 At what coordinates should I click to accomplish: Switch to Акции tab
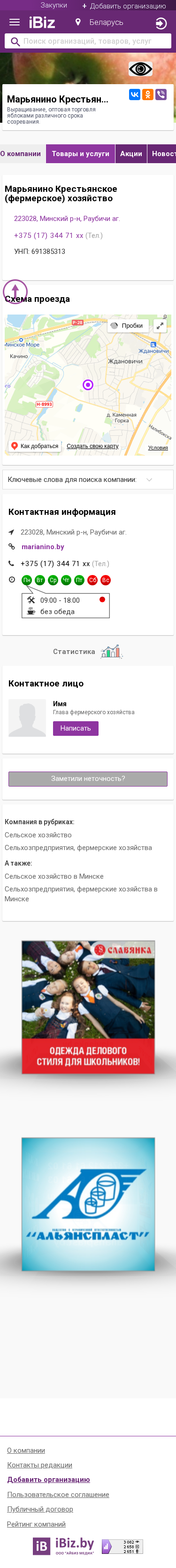[130, 154]
